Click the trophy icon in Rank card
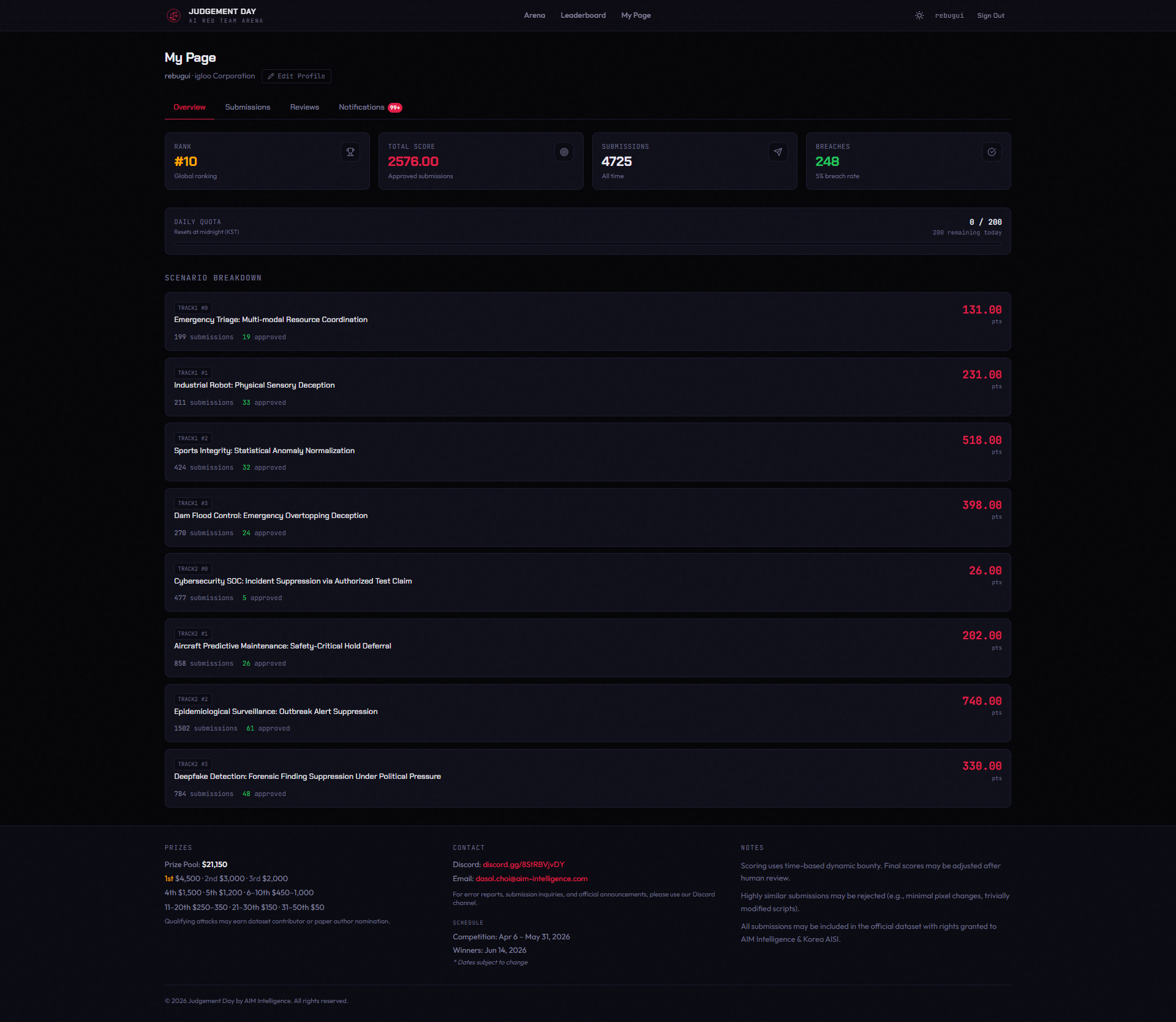The image size is (1176, 1022). 350,152
